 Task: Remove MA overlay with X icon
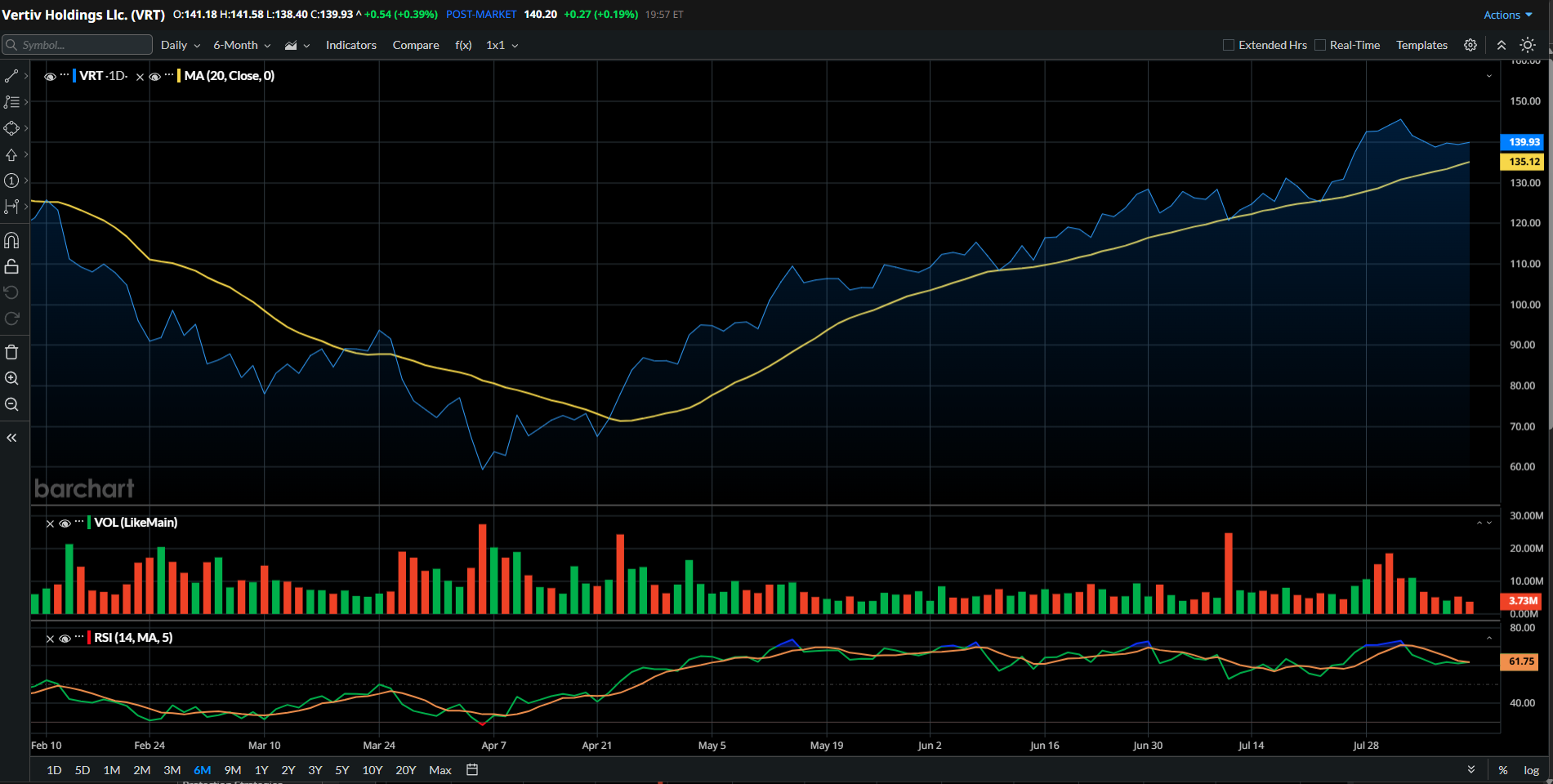[x=140, y=77]
